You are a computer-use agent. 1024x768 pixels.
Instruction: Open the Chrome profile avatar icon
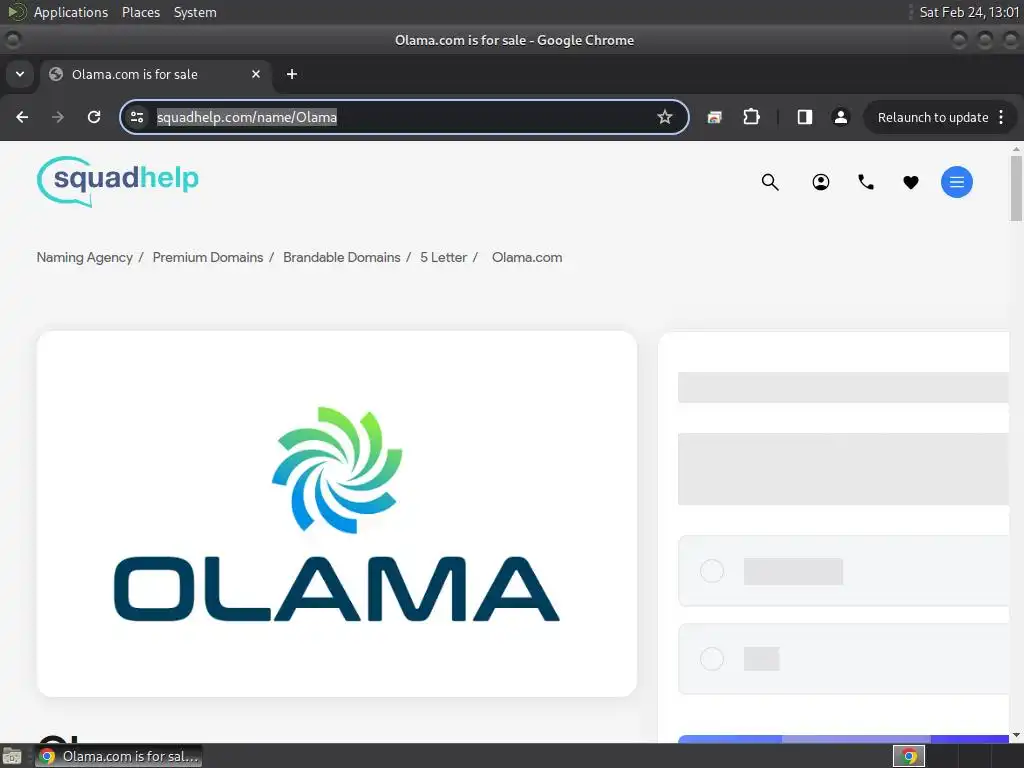840,117
